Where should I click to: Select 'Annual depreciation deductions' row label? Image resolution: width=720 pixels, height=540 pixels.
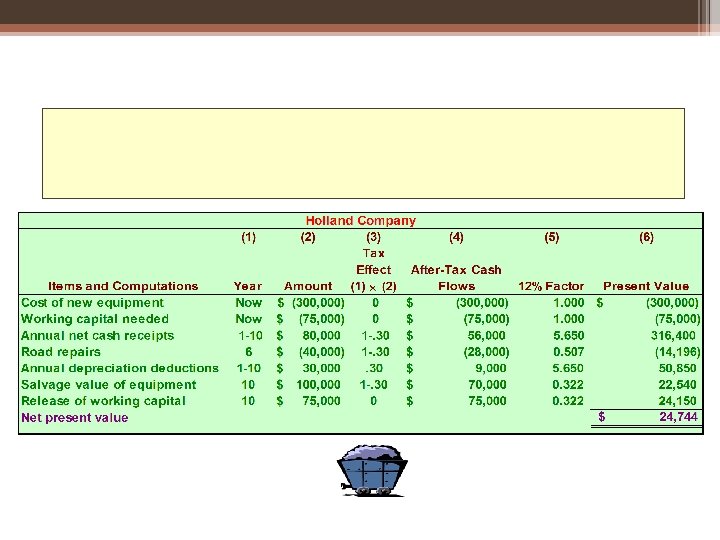point(120,368)
